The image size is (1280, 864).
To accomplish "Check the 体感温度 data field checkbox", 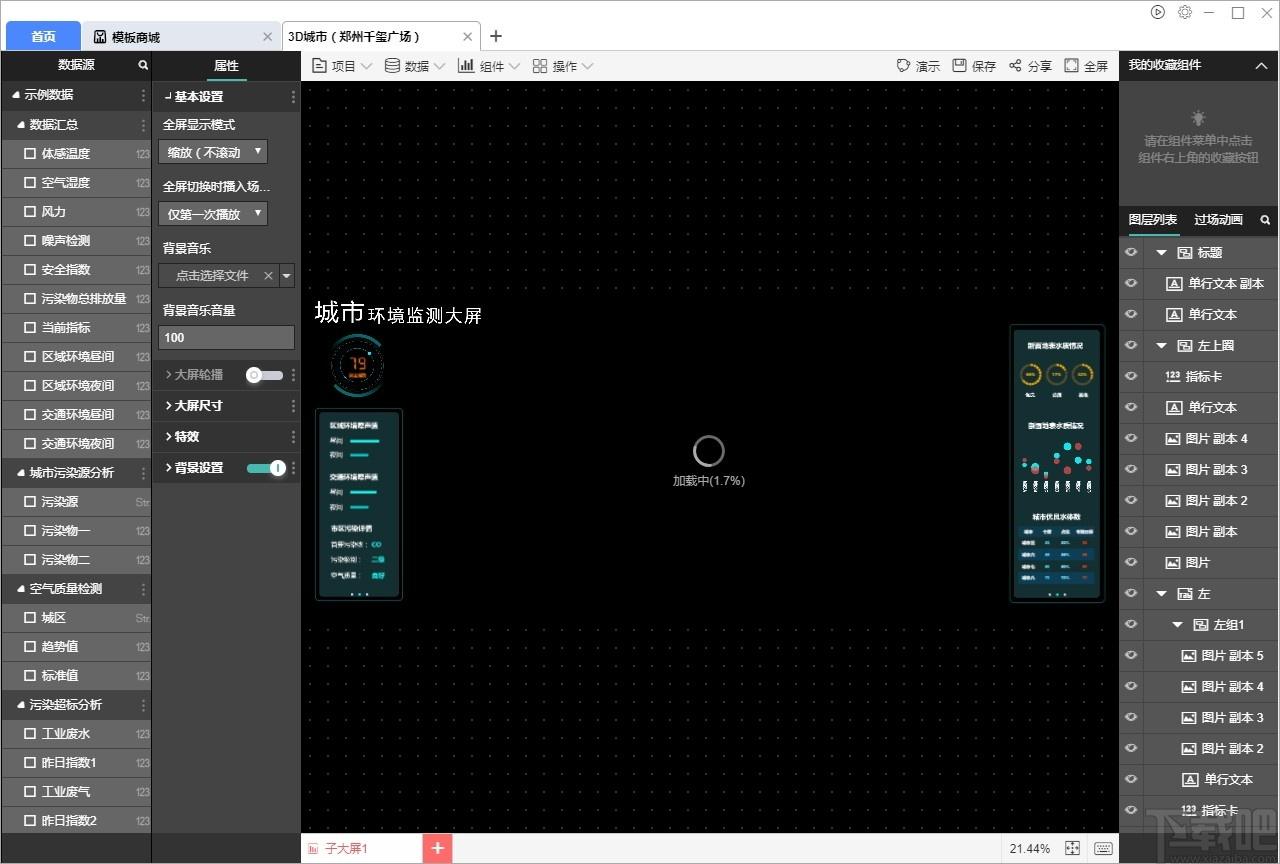I will click(x=30, y=154).
